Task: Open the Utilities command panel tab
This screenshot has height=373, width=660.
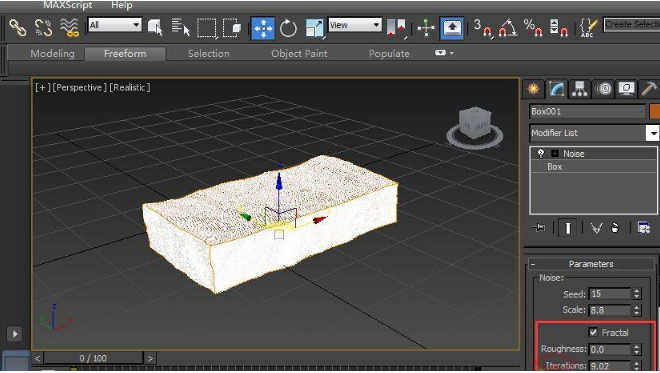Action: [x=649, y=89]
